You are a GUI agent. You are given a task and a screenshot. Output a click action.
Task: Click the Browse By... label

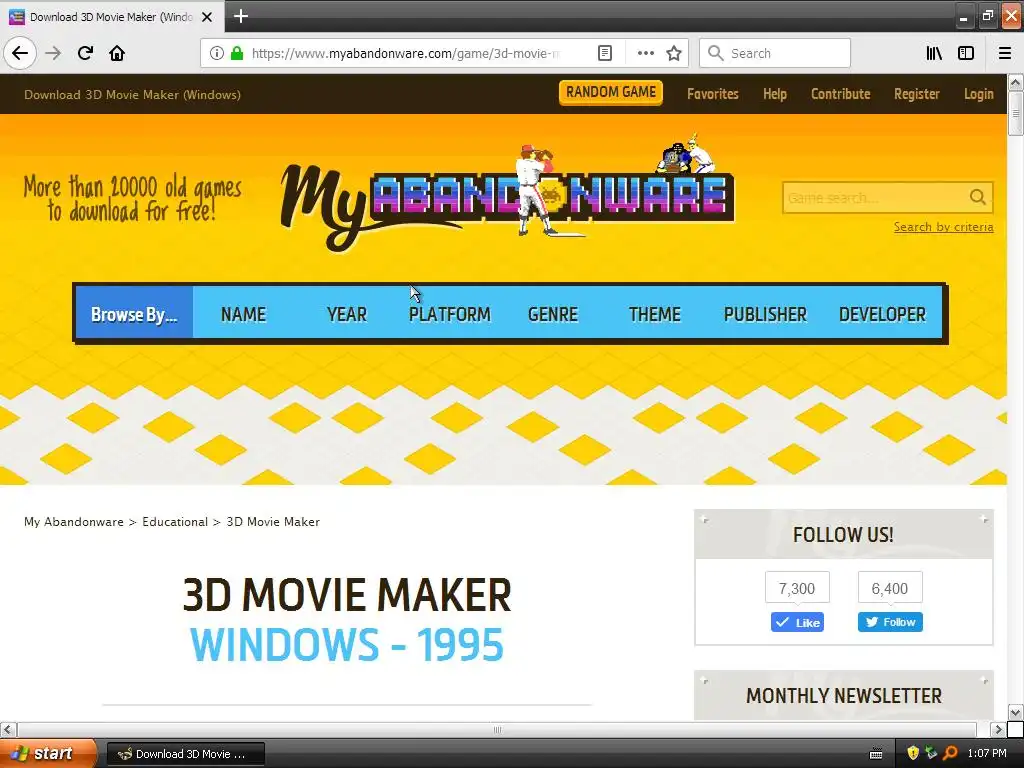pos(134,314)
